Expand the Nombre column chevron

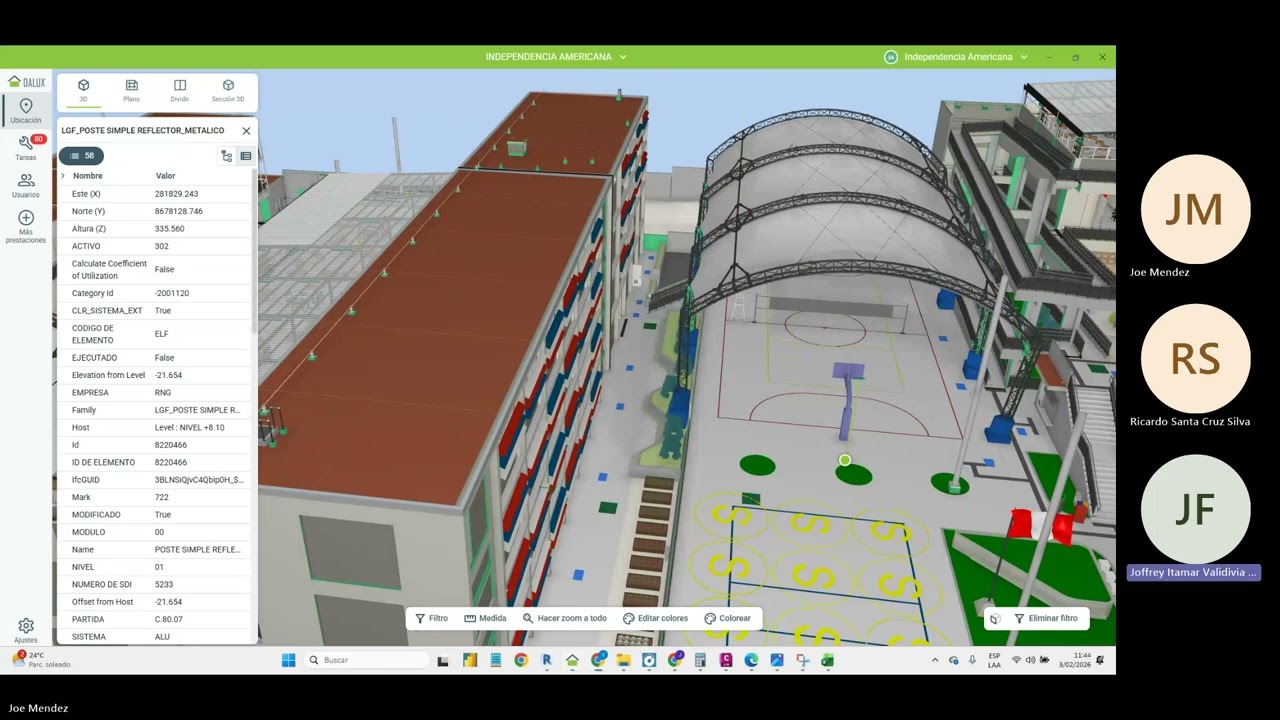[x=63, y=176]
